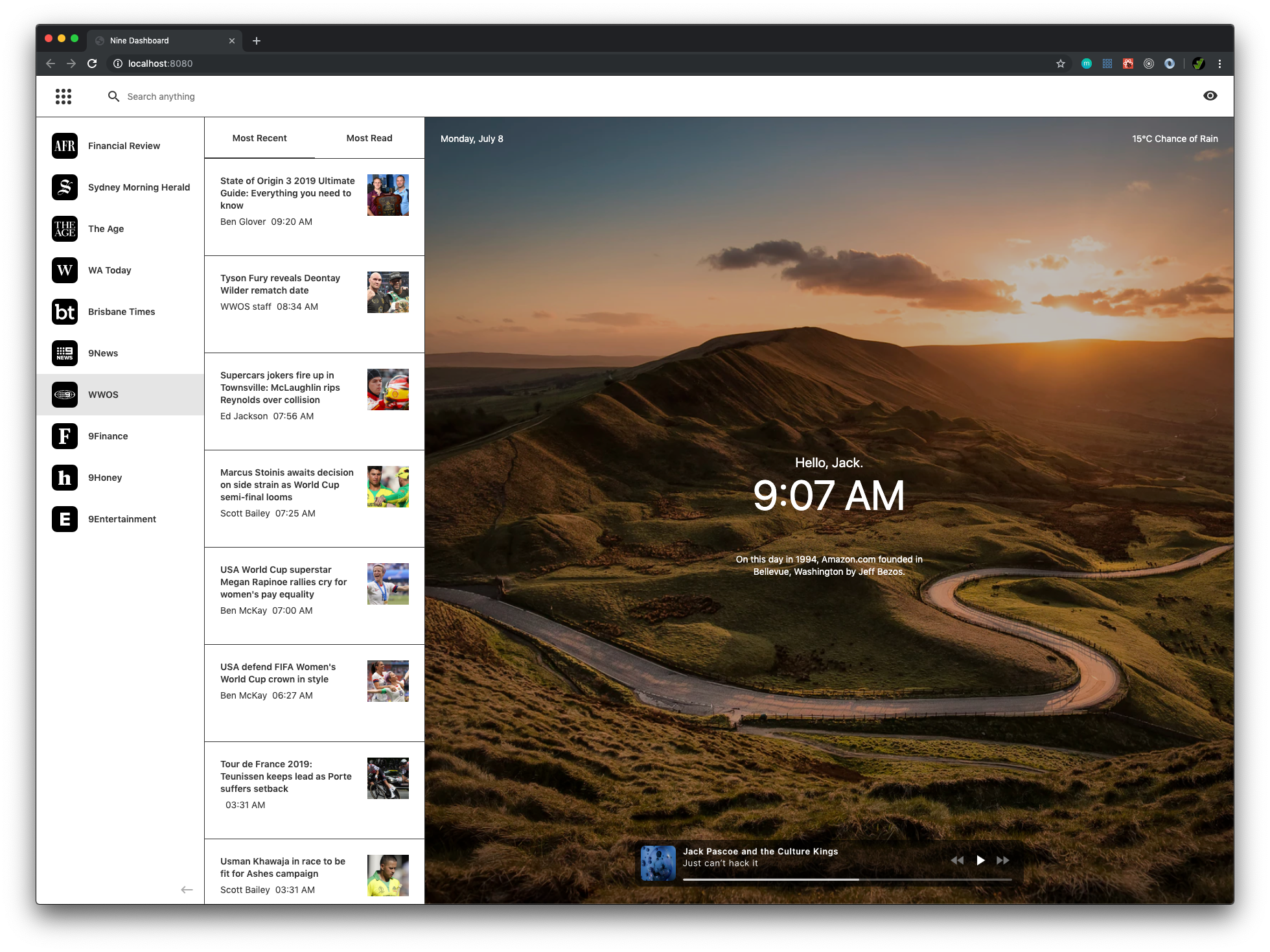The image size is (1270, 952).
Task: Select the 9News icon in sidebar
Action: (65, 353)
